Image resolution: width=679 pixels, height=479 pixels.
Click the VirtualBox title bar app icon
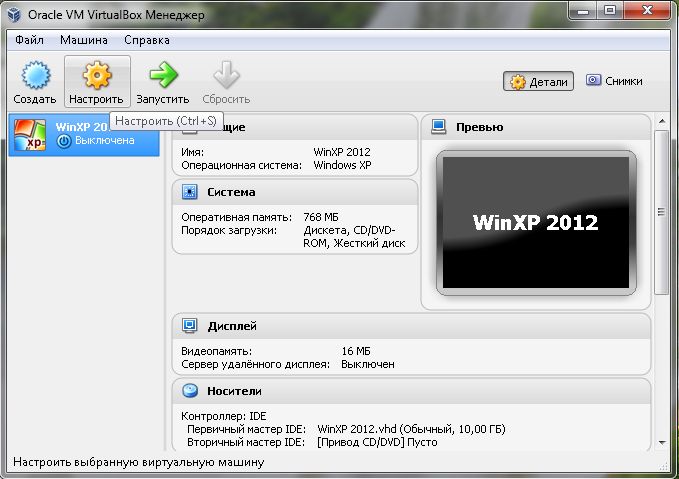tap(14, 13)
